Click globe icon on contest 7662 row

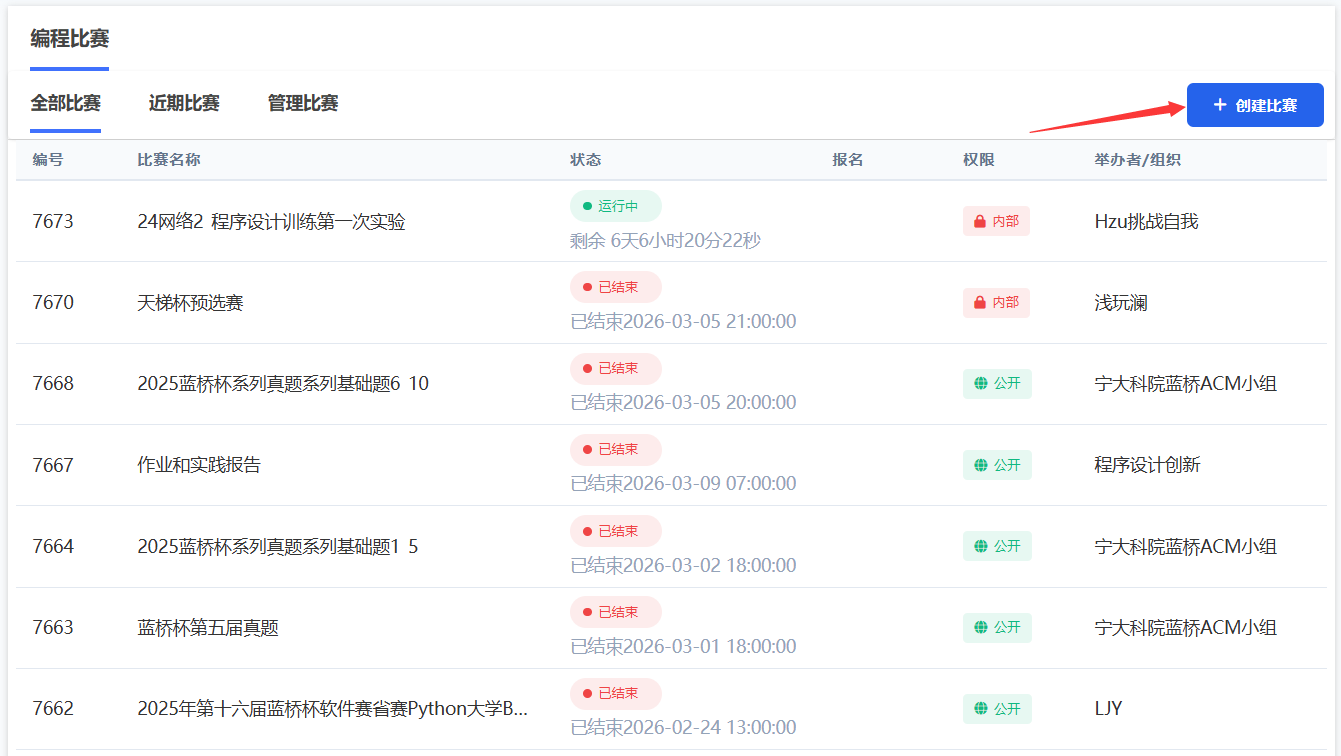click(981, 709)
